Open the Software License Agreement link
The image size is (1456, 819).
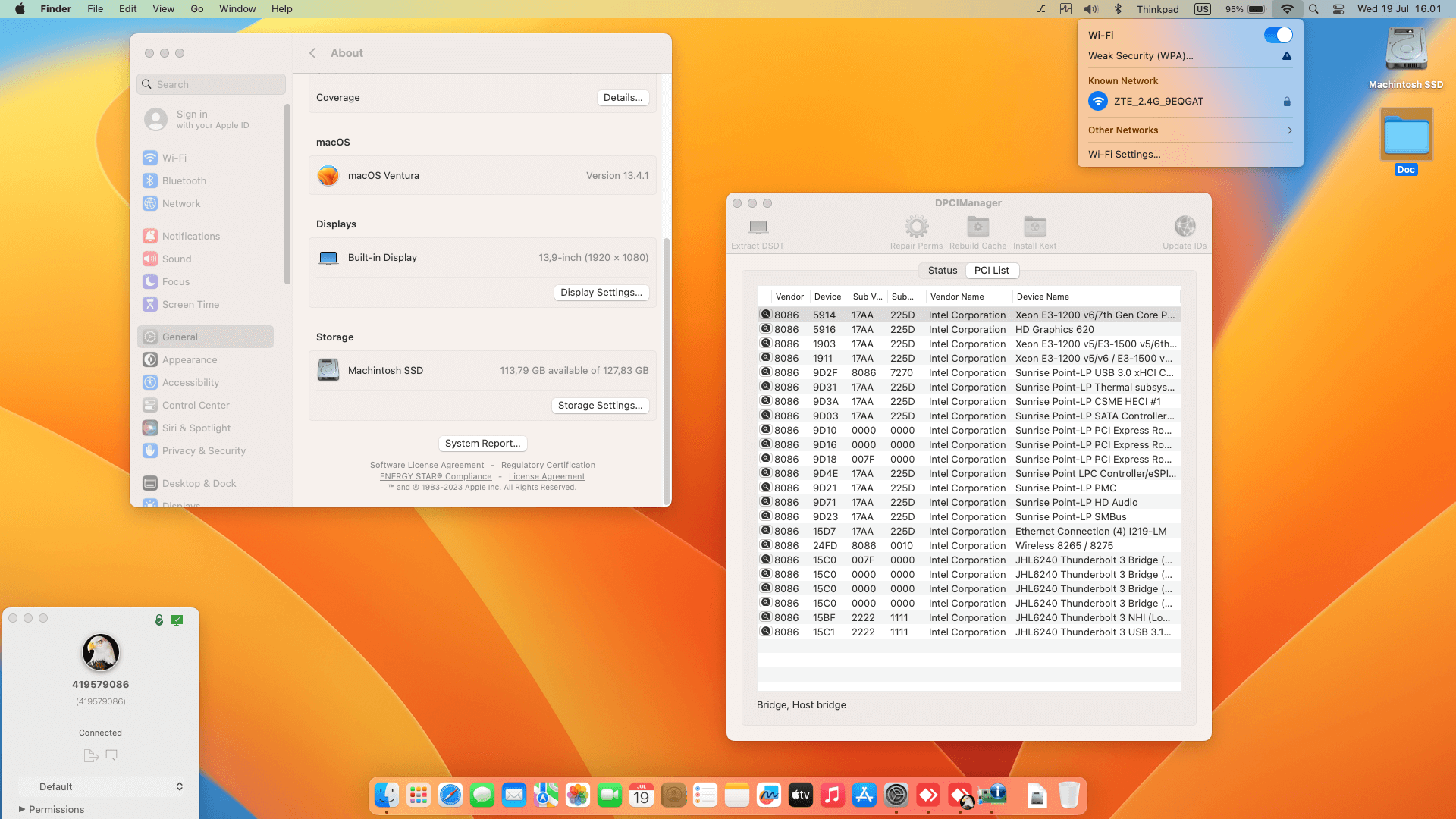click(427, 465)
